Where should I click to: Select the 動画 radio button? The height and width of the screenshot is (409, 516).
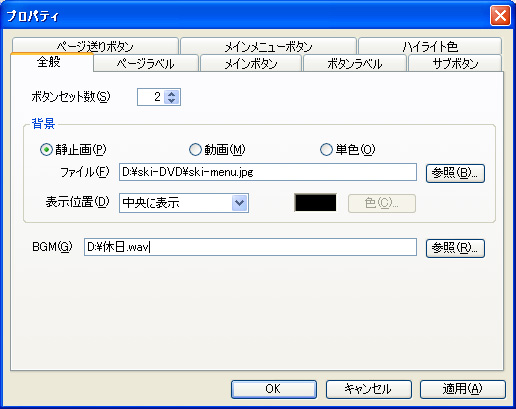pyautogui.click(x=195, y=150)
